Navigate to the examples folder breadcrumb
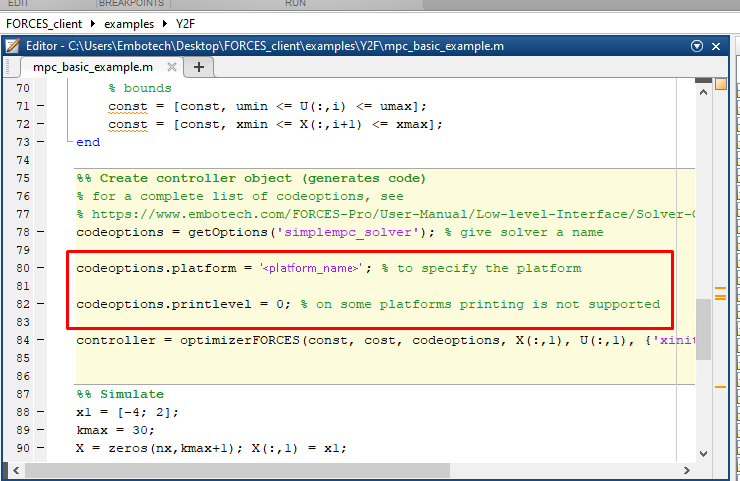This screenshot has height=481, width=740. tap(130, 21)
